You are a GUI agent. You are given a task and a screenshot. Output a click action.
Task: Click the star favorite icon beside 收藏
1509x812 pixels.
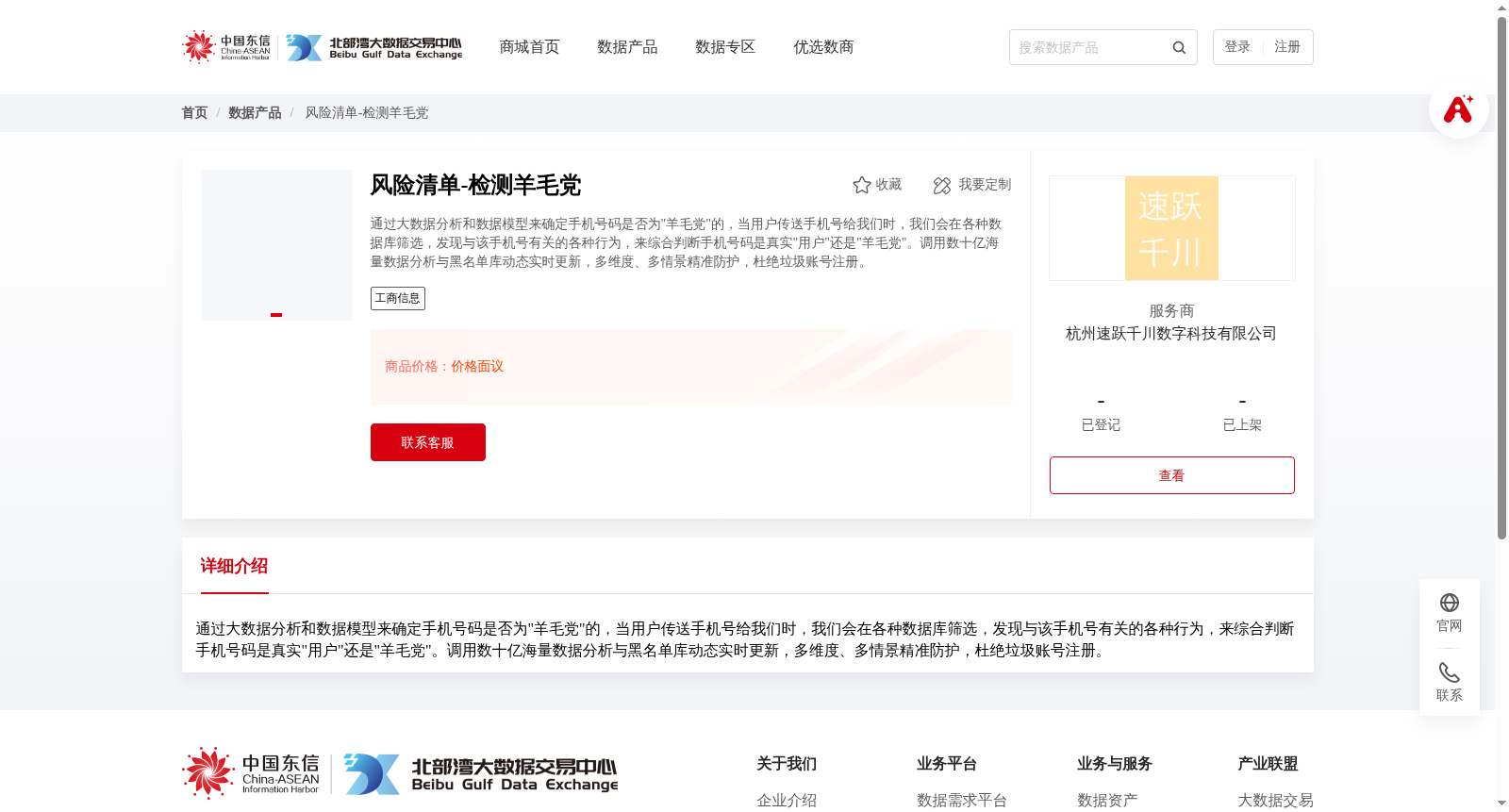pyautogui.click(x=861, y=185)
